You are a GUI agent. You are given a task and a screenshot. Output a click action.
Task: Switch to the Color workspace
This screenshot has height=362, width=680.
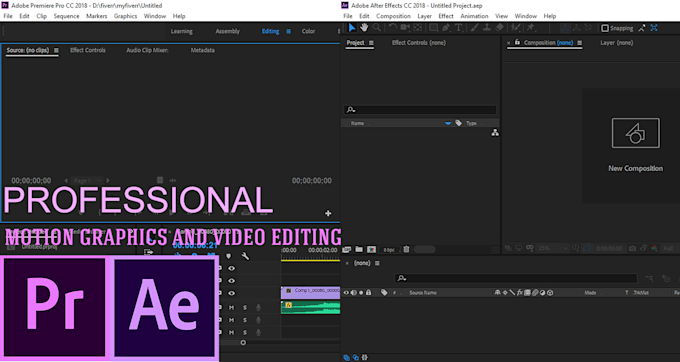point(308,31)
